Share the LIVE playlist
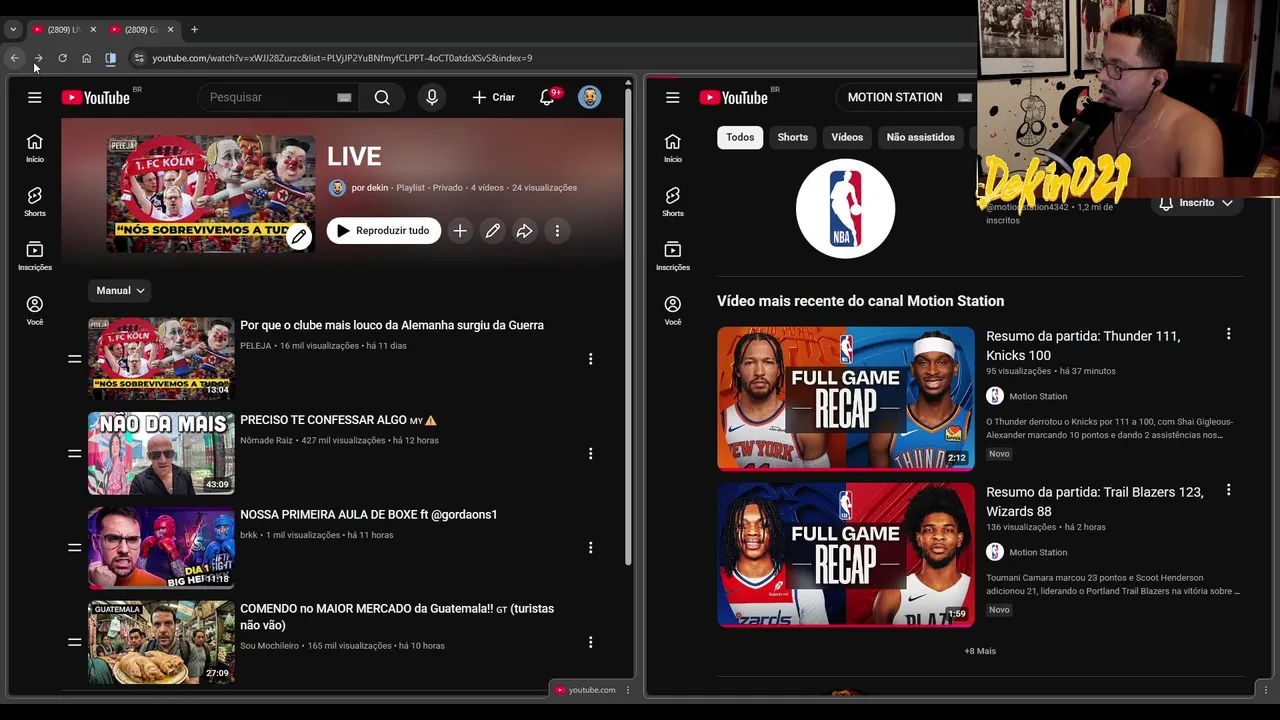The width and height of the screenshot is (1280, 720). [524, 231]
